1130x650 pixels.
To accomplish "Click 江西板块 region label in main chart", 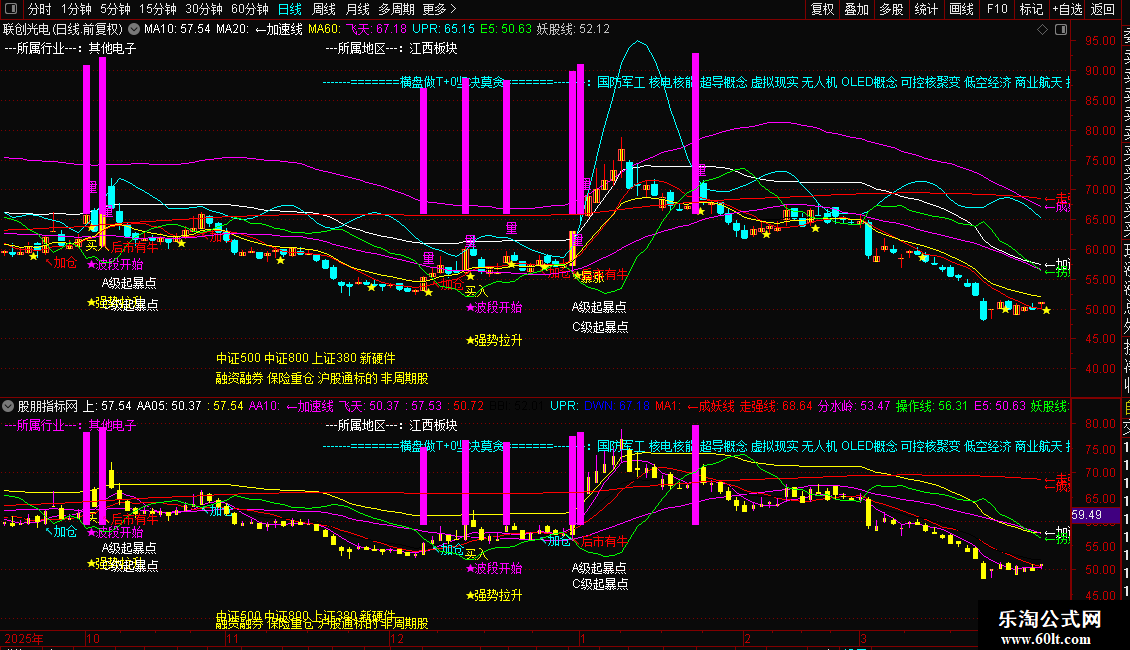I will pyautogui.click(x=434, y=48).
